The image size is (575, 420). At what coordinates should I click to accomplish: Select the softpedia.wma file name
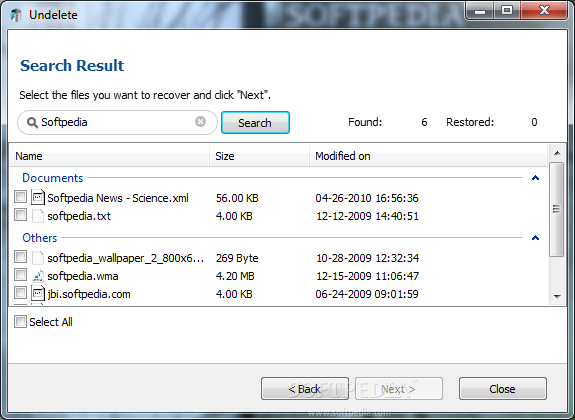(83, 276)
